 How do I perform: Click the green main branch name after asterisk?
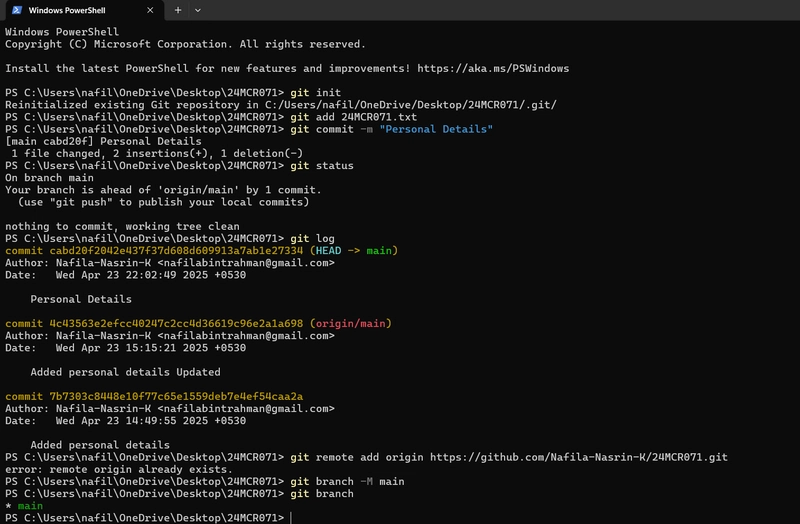(30, 506)
